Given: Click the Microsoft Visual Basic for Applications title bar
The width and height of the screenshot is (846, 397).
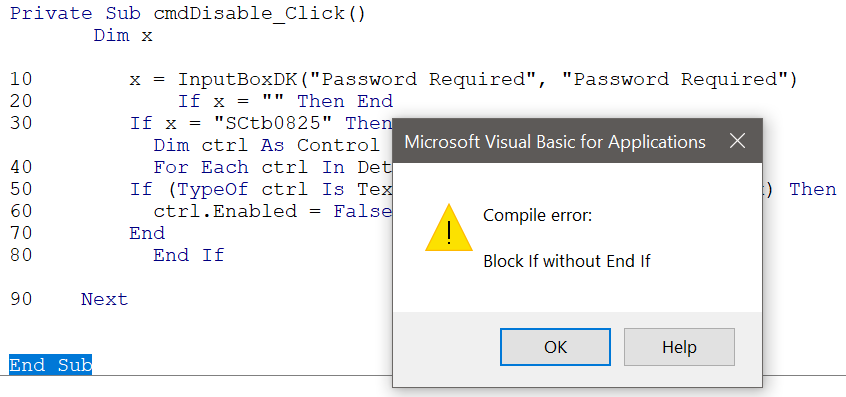Looking at the screenshot, I should click(x=555, y=141).
